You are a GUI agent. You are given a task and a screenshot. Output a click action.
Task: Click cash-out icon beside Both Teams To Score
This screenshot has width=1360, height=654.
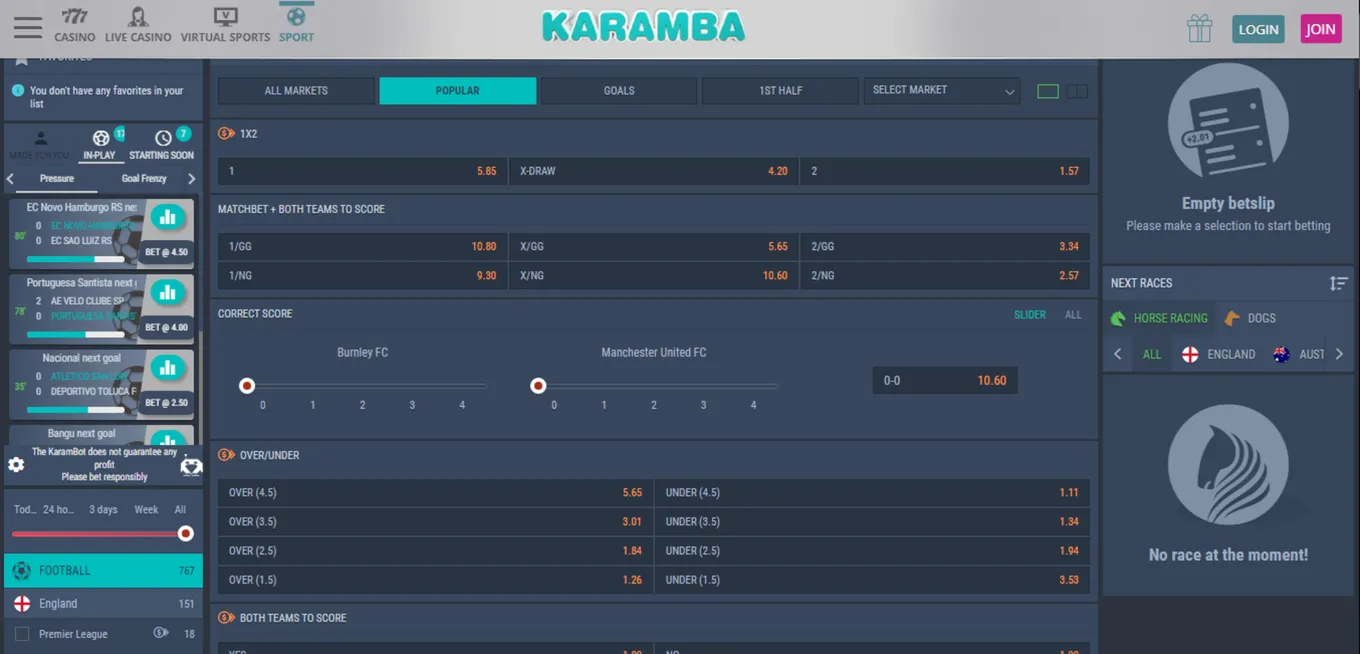click(226, 618)
